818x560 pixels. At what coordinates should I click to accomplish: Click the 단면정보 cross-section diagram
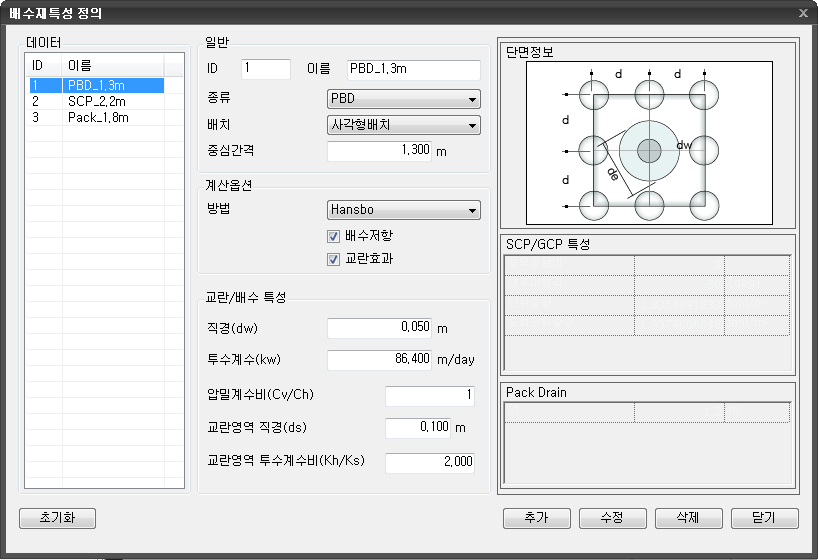(x=648, y=143)
